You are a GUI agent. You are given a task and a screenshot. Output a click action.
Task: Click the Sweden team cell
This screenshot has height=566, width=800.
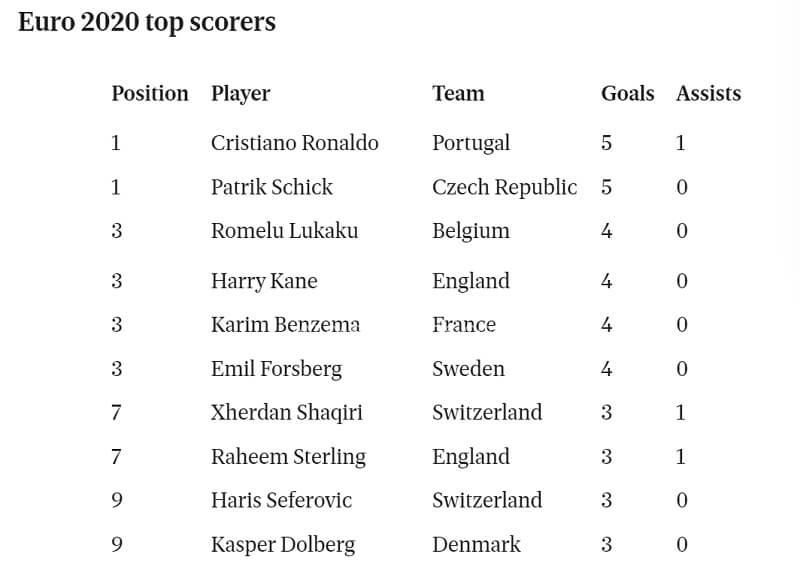pyautogui.click(x=468, y=369)
